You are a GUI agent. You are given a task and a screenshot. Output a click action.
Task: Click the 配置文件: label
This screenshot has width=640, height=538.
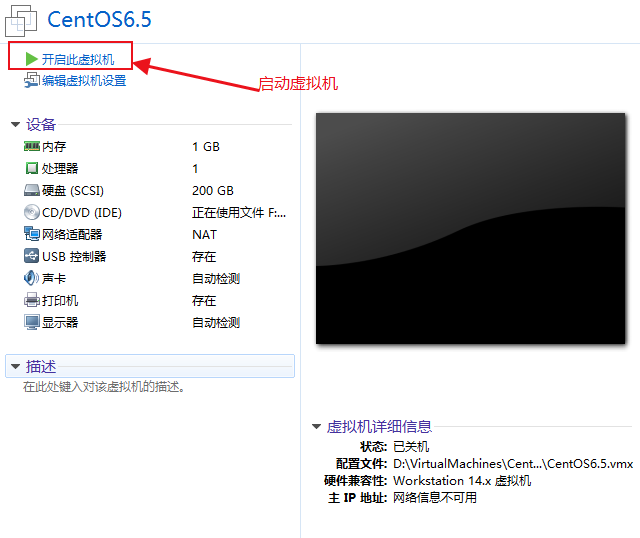point(362,464)
